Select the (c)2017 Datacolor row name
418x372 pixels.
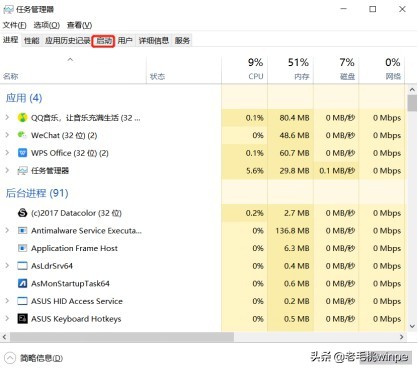pos(76,213)
